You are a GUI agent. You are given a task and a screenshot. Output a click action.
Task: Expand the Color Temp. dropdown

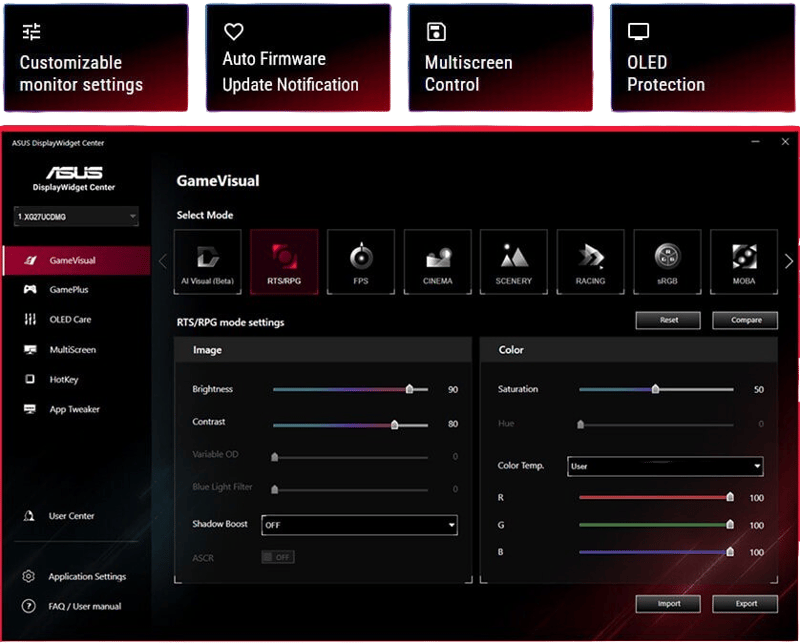click(x=665, y=466)
